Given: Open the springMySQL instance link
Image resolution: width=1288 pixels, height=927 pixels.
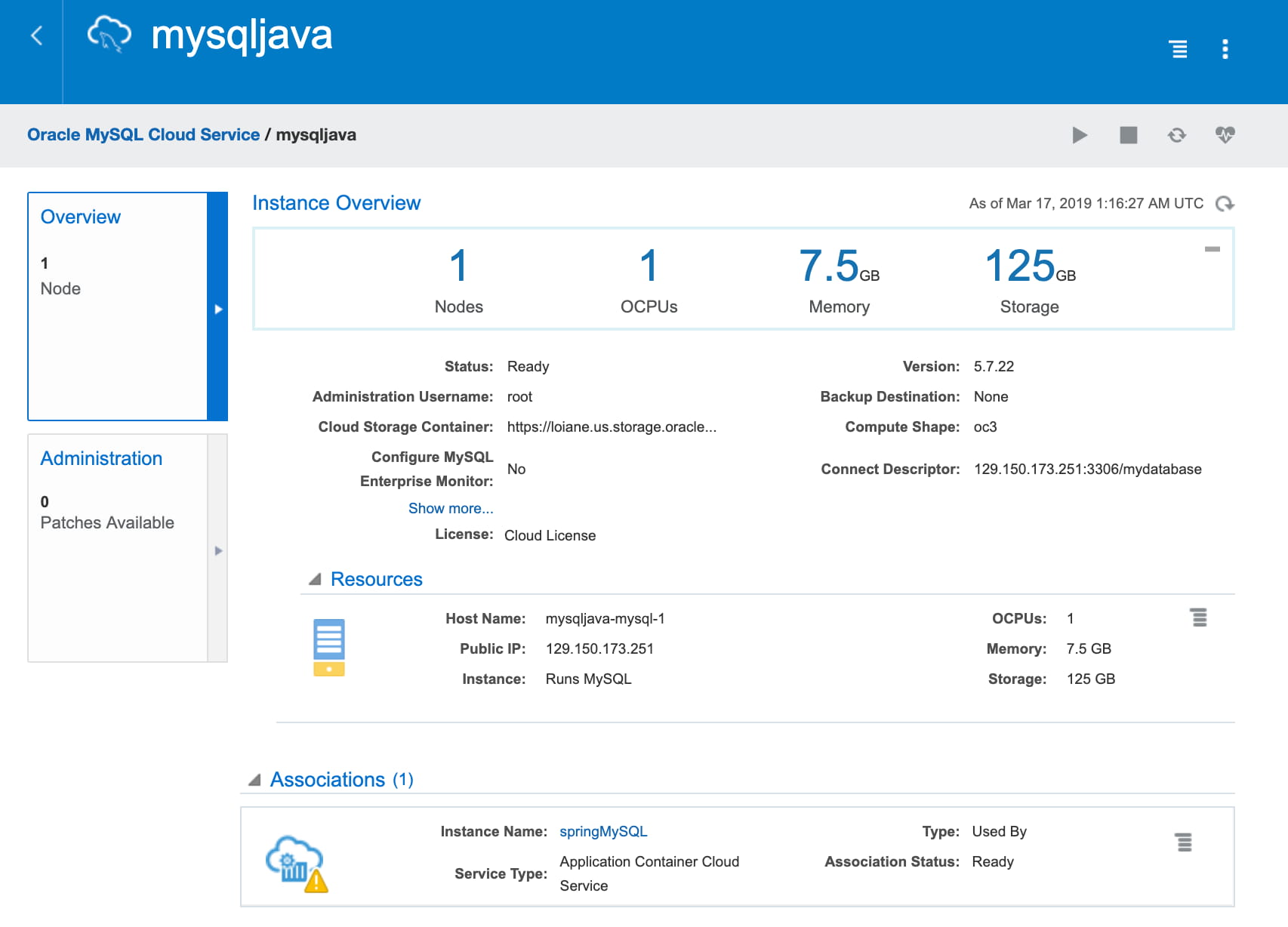Looking at the screenshot, I should (603, 832).
